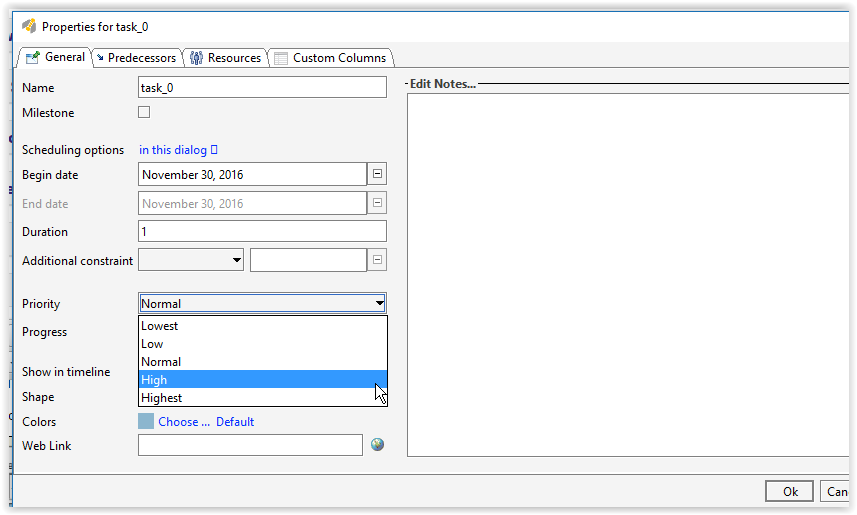Click the blue task color swatch
This screenshot has width=857, height=515.
coord(146,421)
